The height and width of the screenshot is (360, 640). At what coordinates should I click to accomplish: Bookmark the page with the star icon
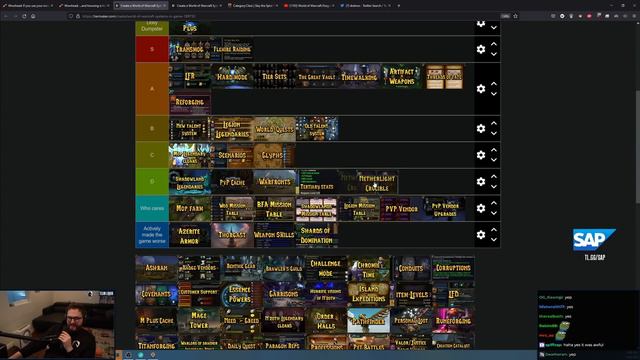tap(516, 16)
